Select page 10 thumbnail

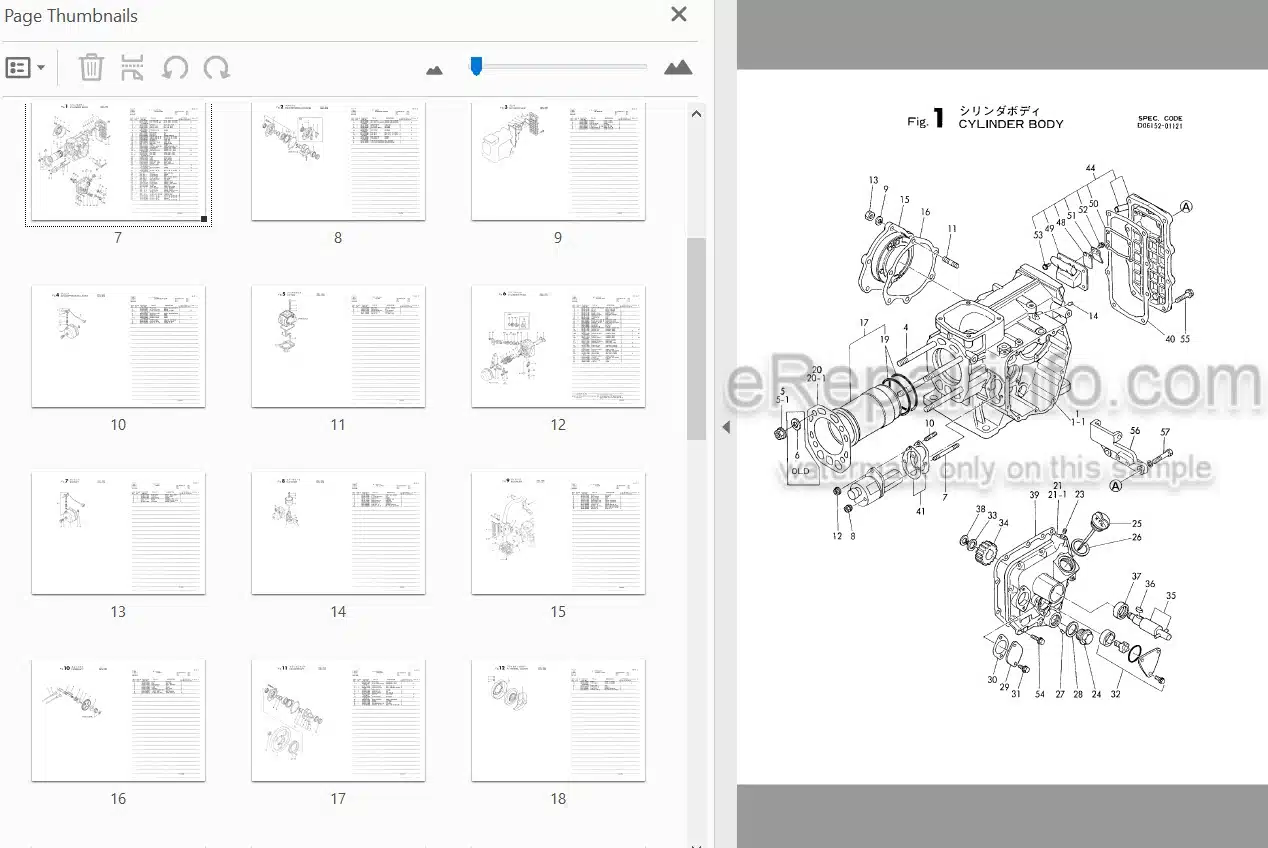click(x=118, y=346)
